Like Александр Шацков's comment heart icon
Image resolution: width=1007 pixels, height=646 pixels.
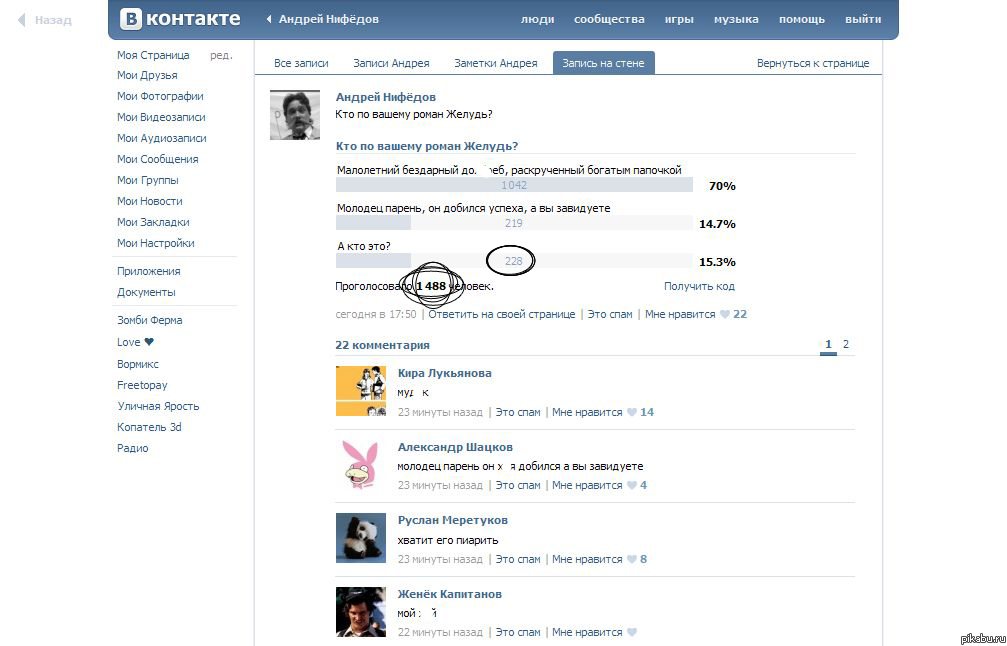[x=631, y=485]
